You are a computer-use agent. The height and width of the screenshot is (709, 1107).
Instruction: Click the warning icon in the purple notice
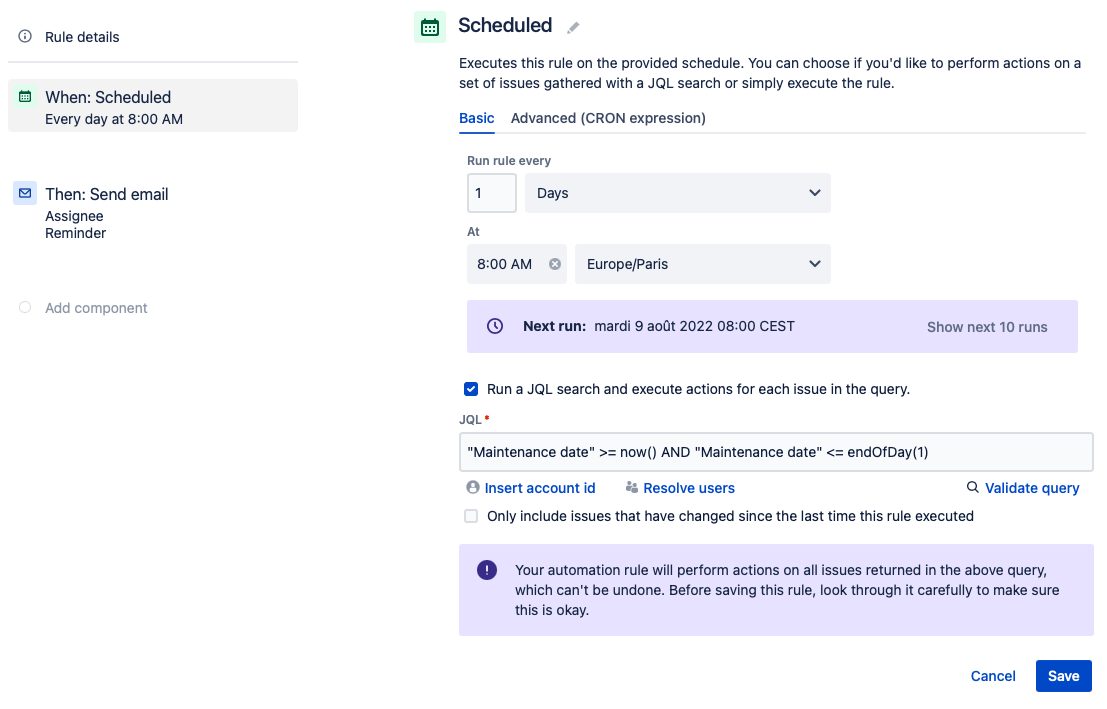point(487,569)
